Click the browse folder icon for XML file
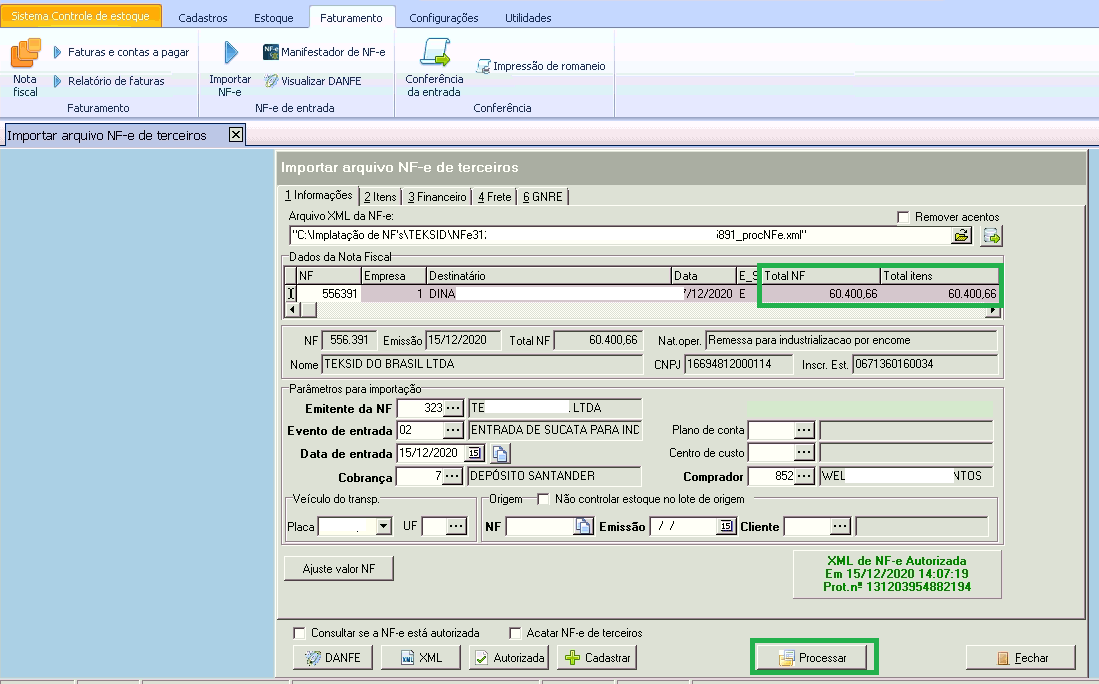The height and width of the screenshot is (684, 1099). pos(961,236)
